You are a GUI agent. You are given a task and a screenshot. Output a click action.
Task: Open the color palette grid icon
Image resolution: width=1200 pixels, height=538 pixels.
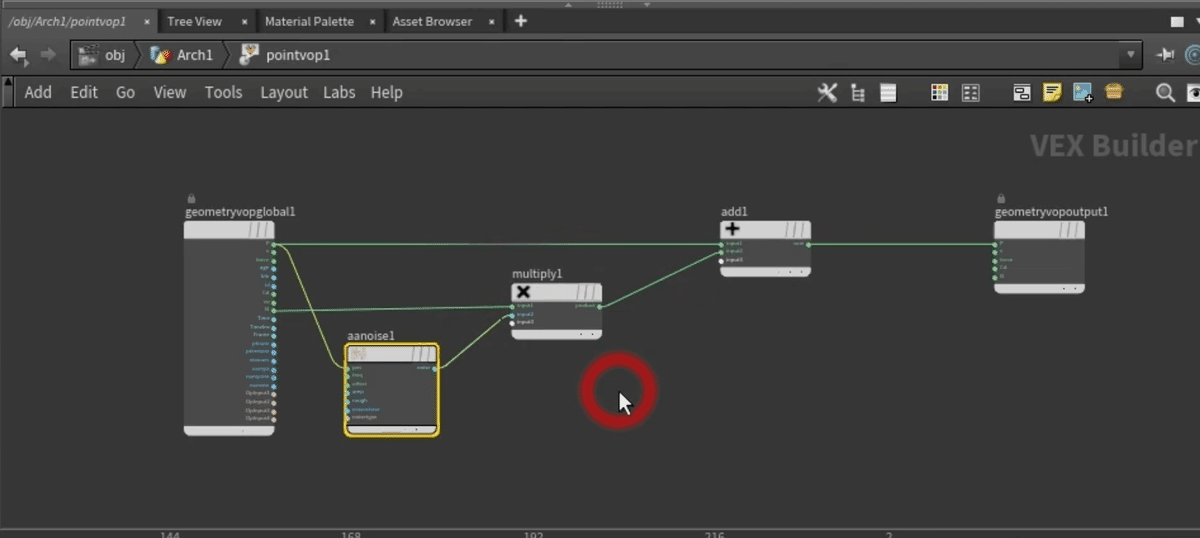point(939,92)
